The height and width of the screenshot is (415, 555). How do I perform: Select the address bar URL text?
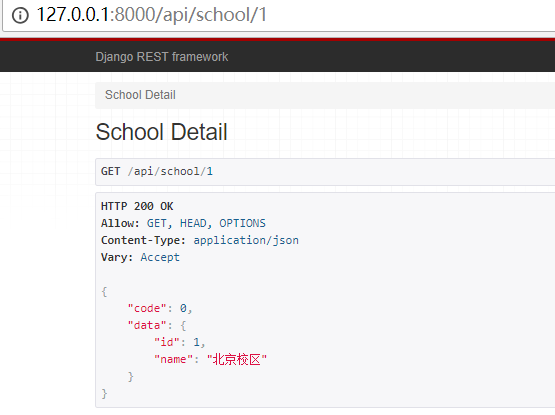[152, 15]
